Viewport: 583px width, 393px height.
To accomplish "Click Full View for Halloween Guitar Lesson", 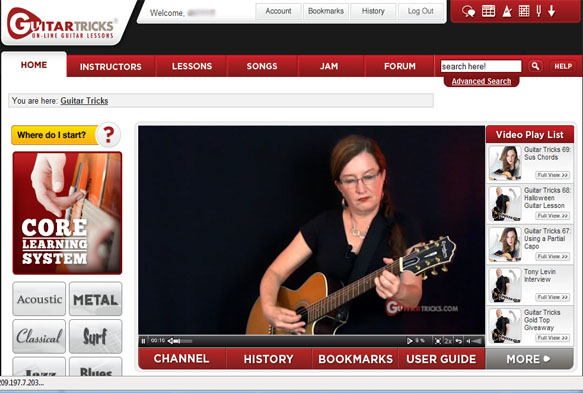I will (553, 216).
